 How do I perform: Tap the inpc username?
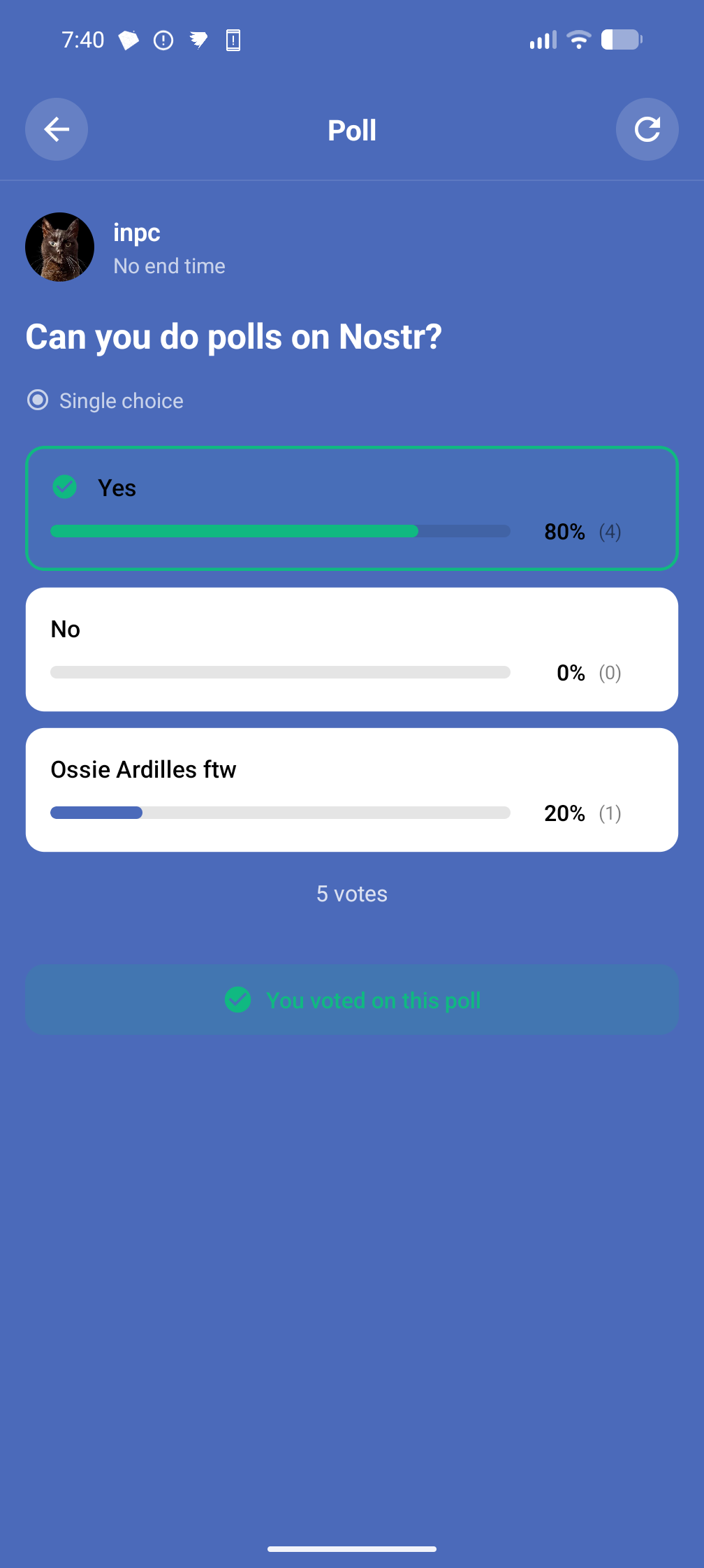tap(137, 233)
